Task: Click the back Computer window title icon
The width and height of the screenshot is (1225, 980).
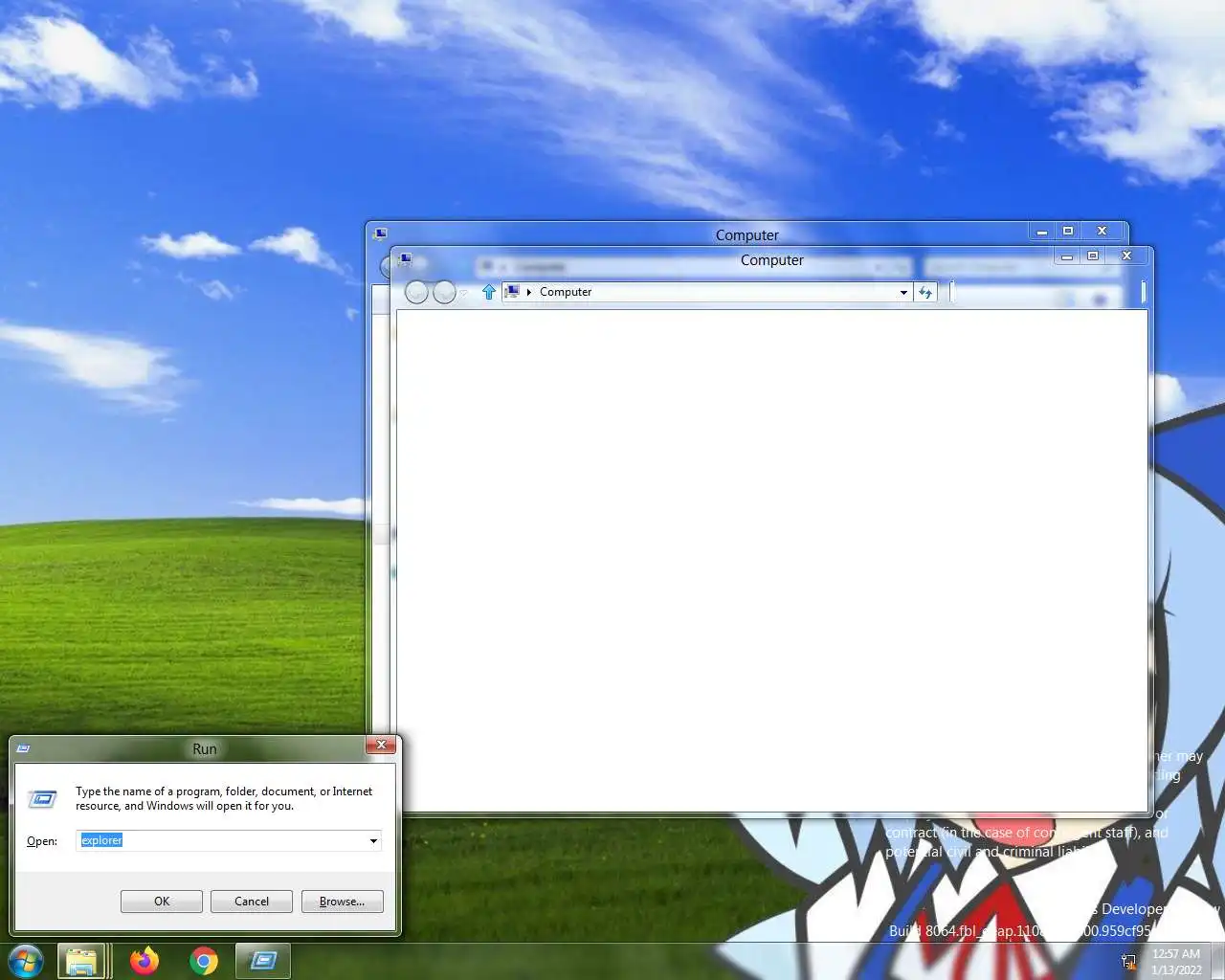Action: 380,234
